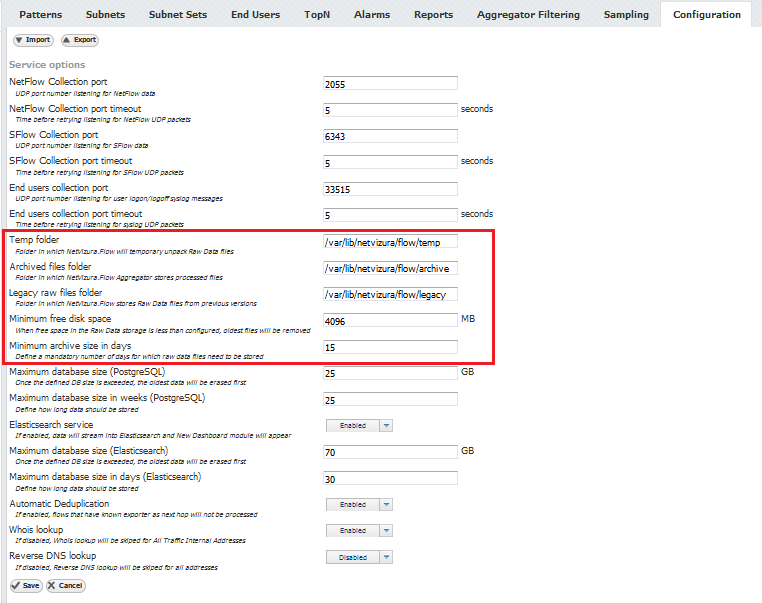Click the Minimum free disk space field
This screenshot has height=603, width=762.
[390, 321]
